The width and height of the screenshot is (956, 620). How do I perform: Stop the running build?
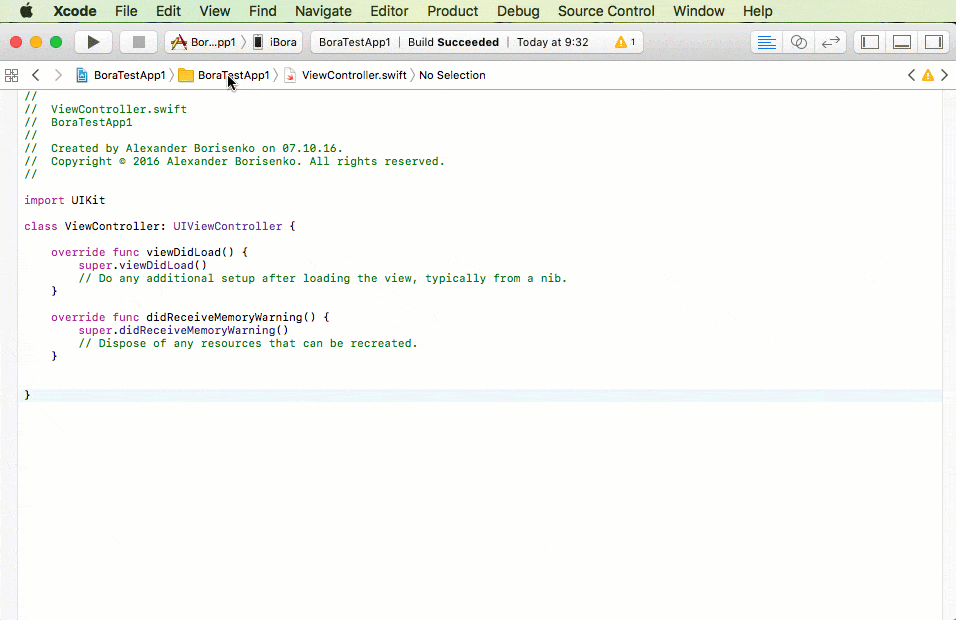coord(138,42)
